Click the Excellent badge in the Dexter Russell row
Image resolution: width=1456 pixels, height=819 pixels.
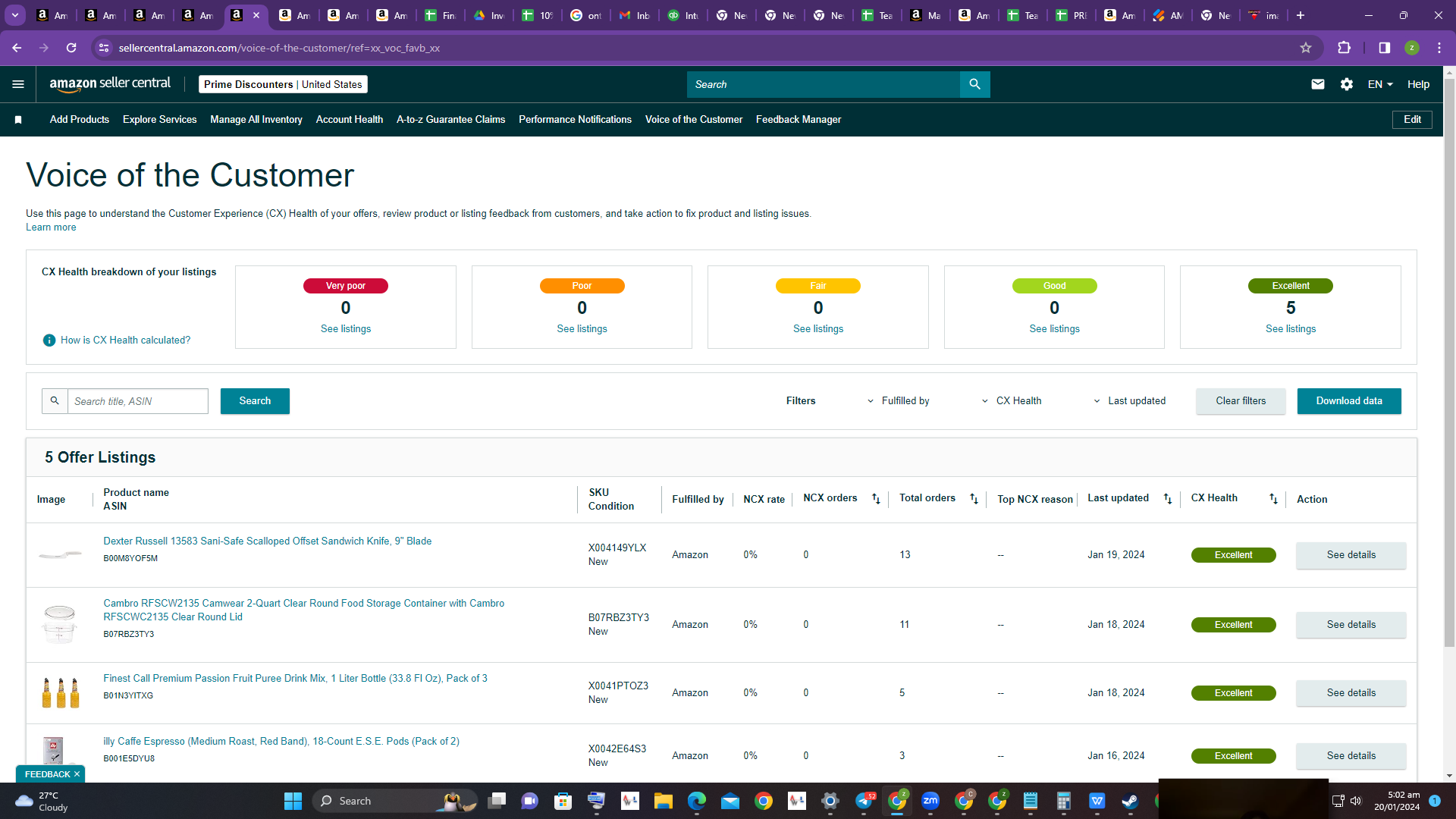[1233, 555]
